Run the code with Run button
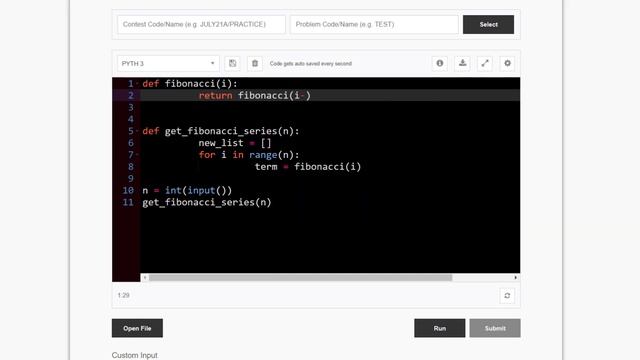This screenshot has width=640, height=360. (x=440, y=328)
